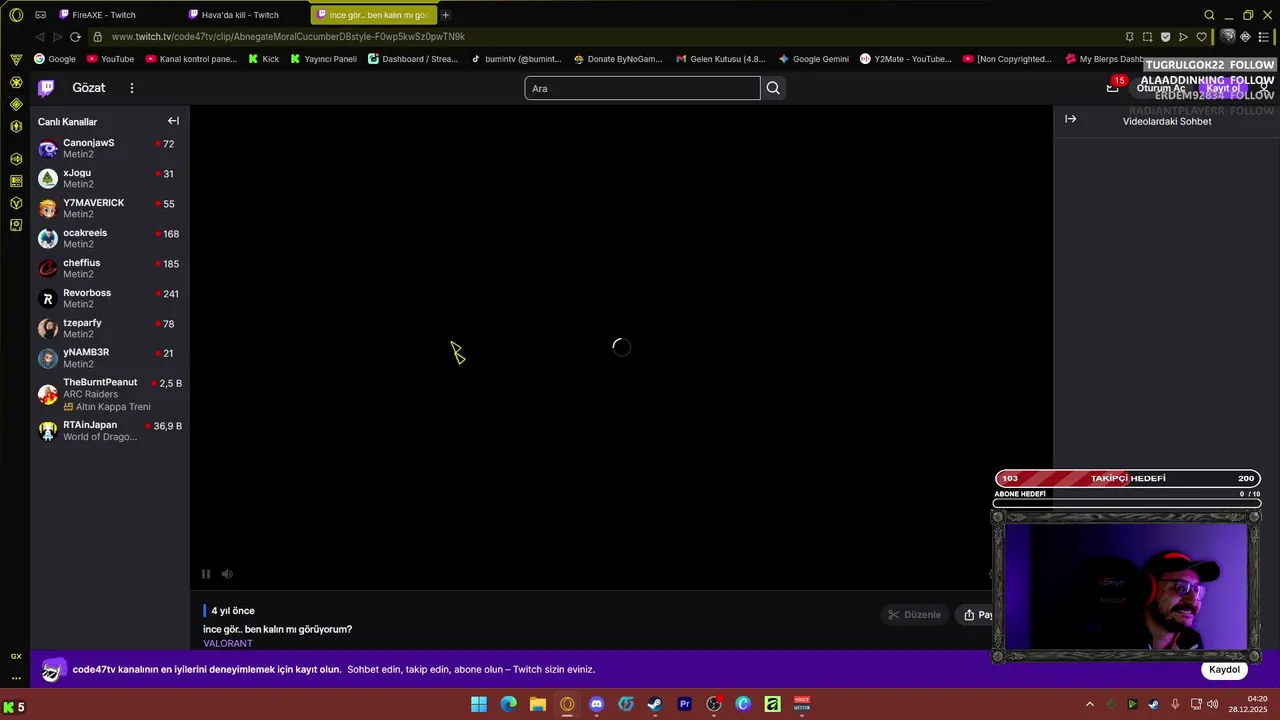Open CanonjawS channel in the sidebar
1280x720 pixels.
tap(110, 149)
